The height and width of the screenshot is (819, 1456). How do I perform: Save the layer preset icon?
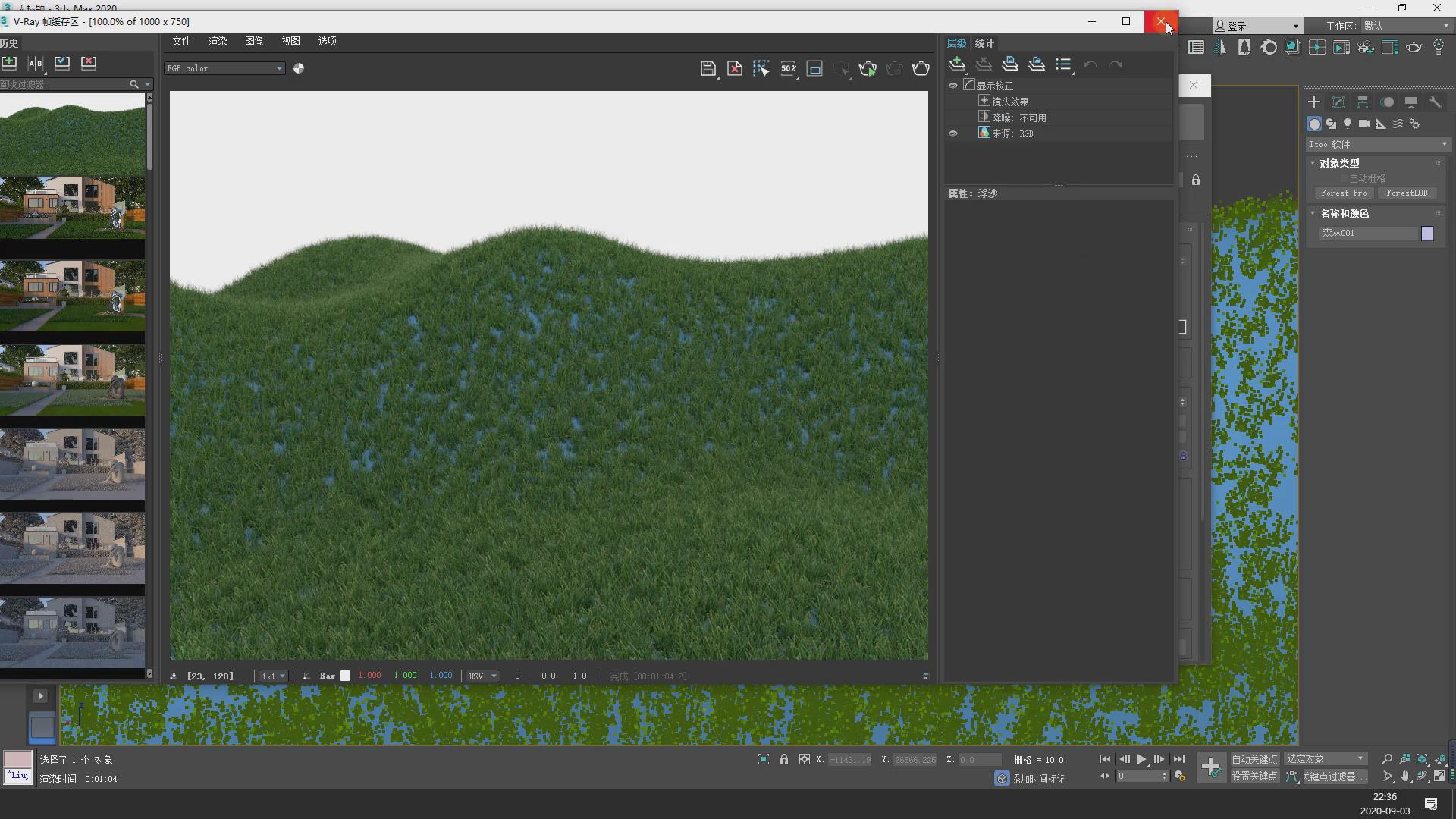tap(1010, 64)
